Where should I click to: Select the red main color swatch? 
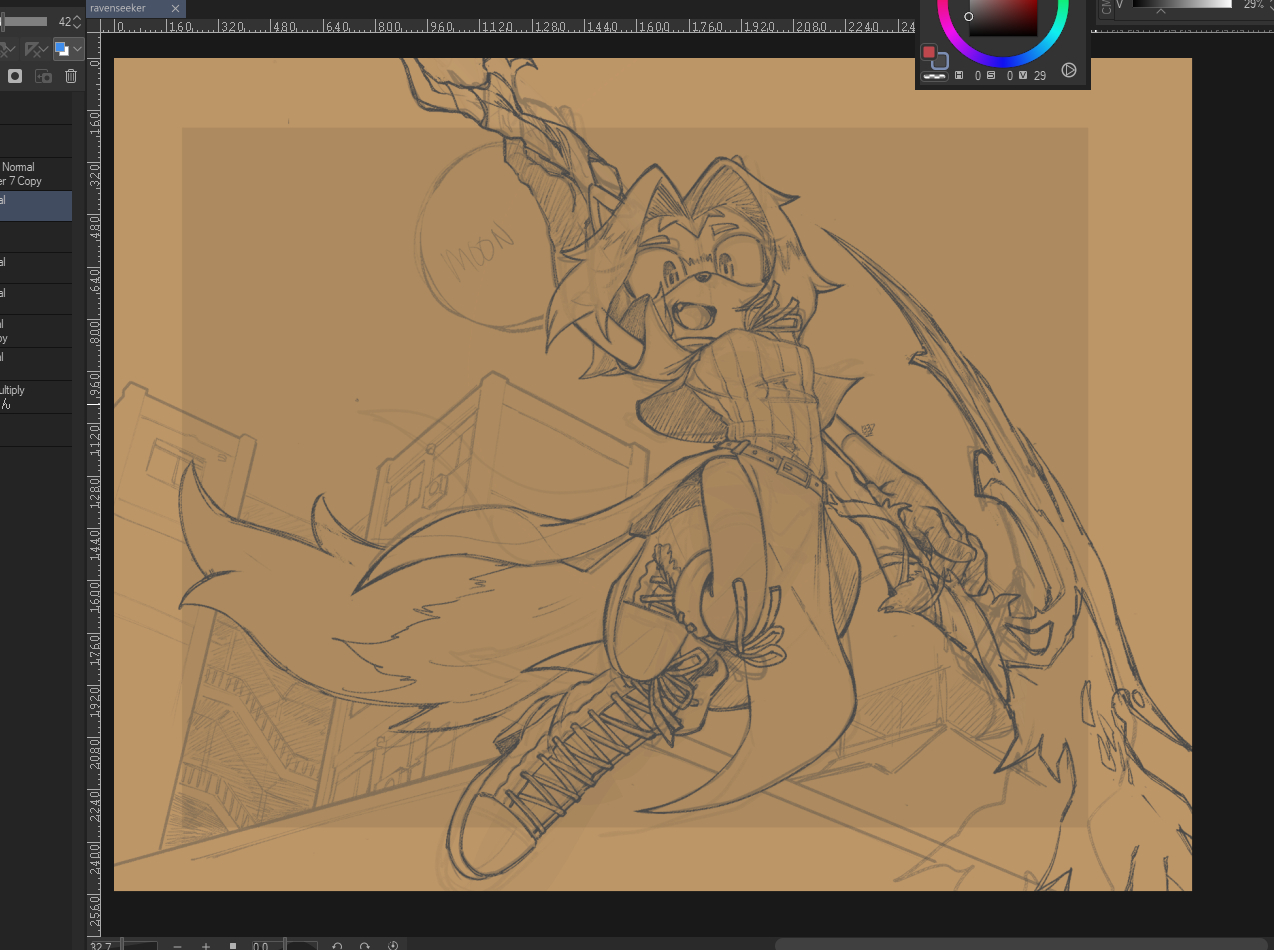coord(929,52)
